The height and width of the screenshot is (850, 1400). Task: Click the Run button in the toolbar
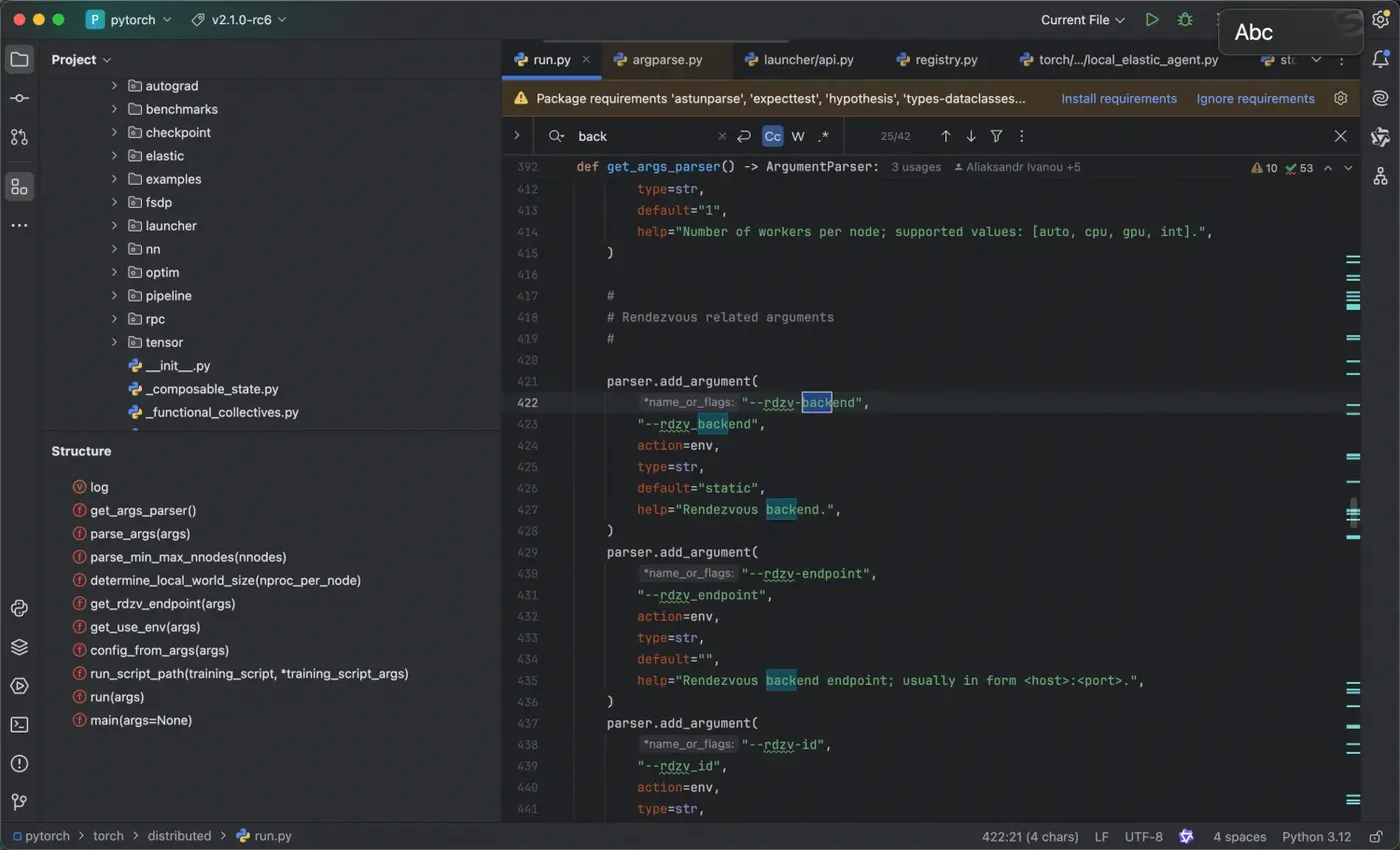tap(1152, 20)
